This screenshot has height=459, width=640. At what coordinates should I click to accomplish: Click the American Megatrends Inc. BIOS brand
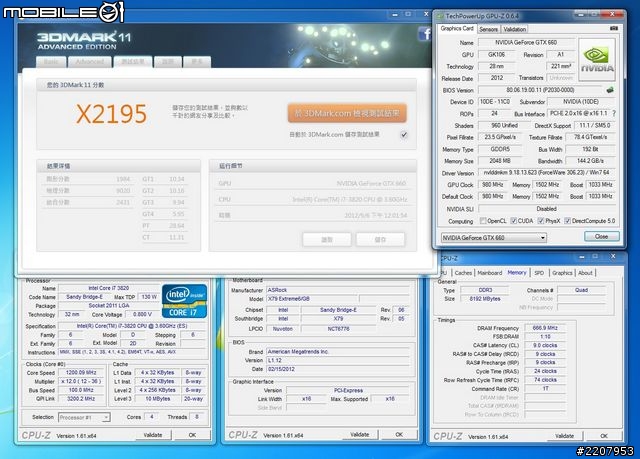338,351
